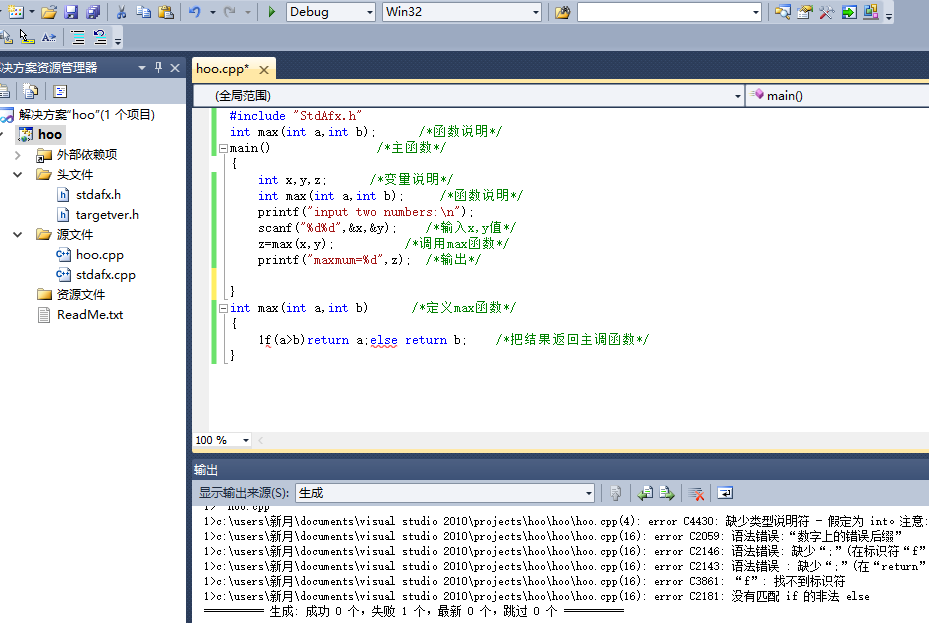
Task: Click the View Code icon in Solution Explorer
Action: pos(60,91)
